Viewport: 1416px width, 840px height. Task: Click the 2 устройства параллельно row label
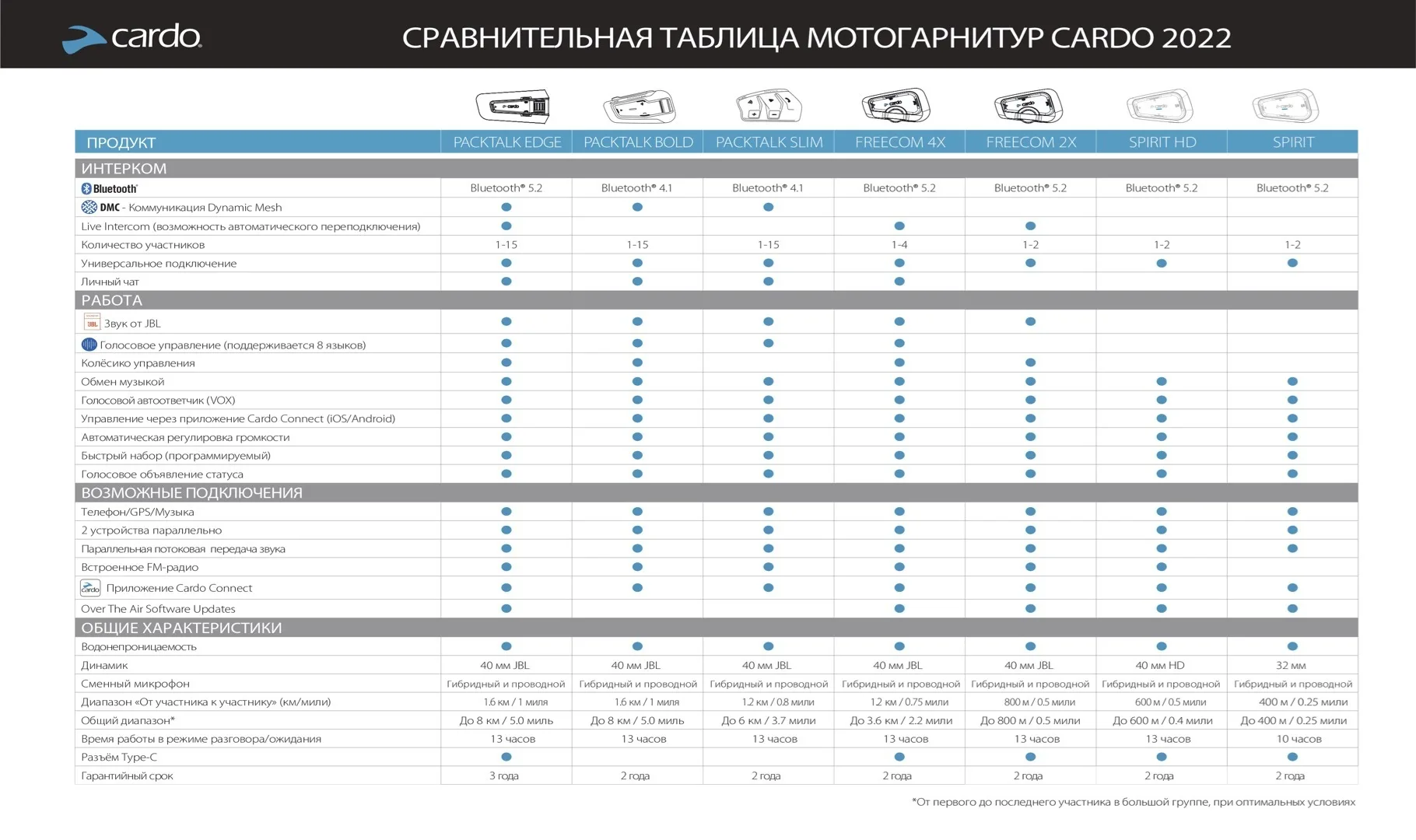[x=152, y=530]
